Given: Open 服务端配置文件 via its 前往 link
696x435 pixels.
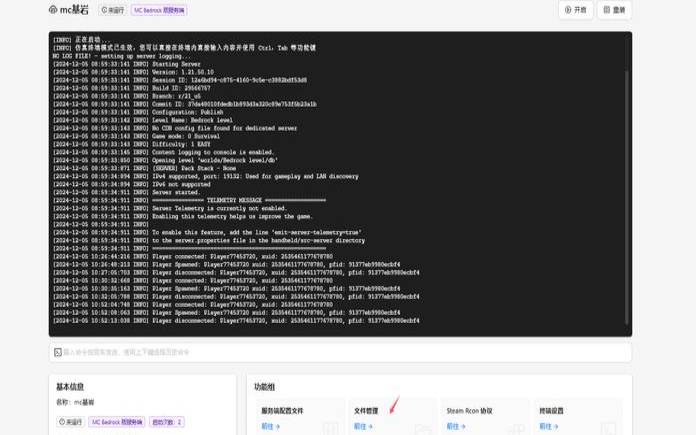Looking at the screenshot, I should click(x=270, y=427).
